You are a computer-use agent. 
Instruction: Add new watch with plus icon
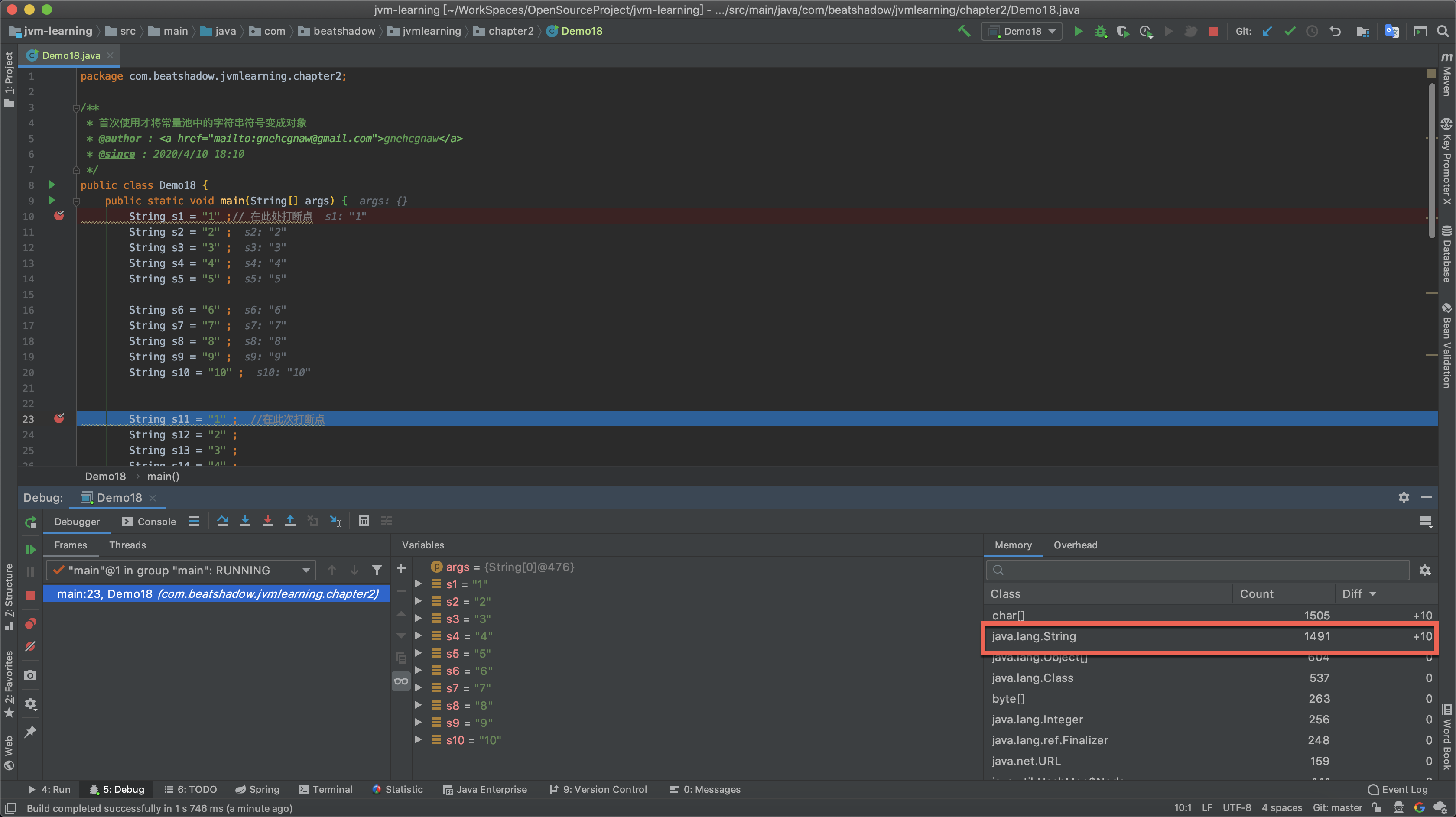click(x=401, y=568)
